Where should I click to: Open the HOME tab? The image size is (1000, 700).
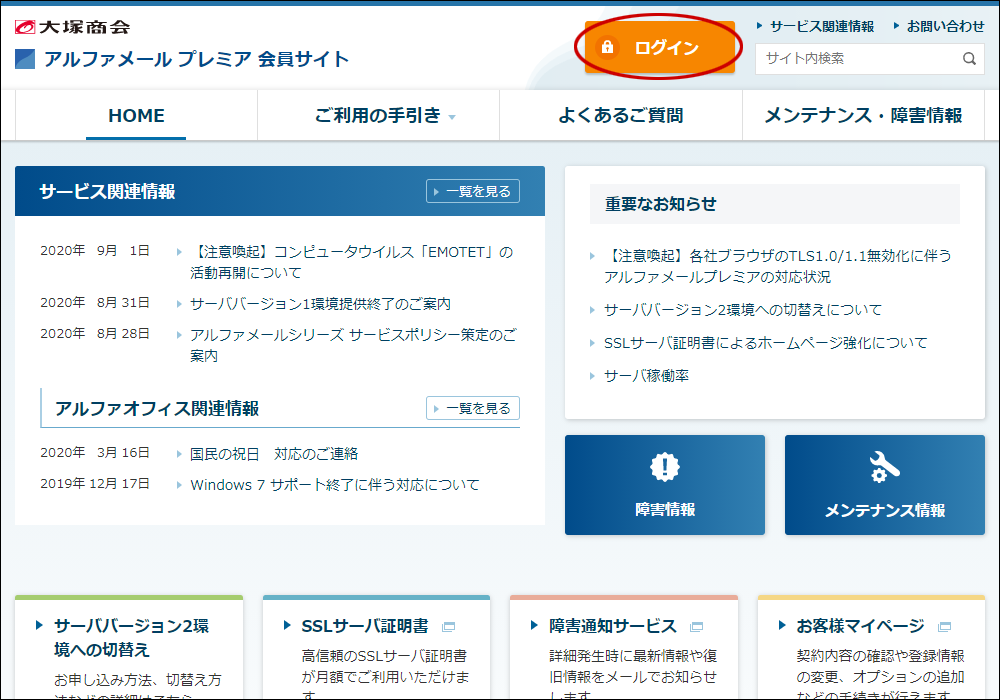136,115
